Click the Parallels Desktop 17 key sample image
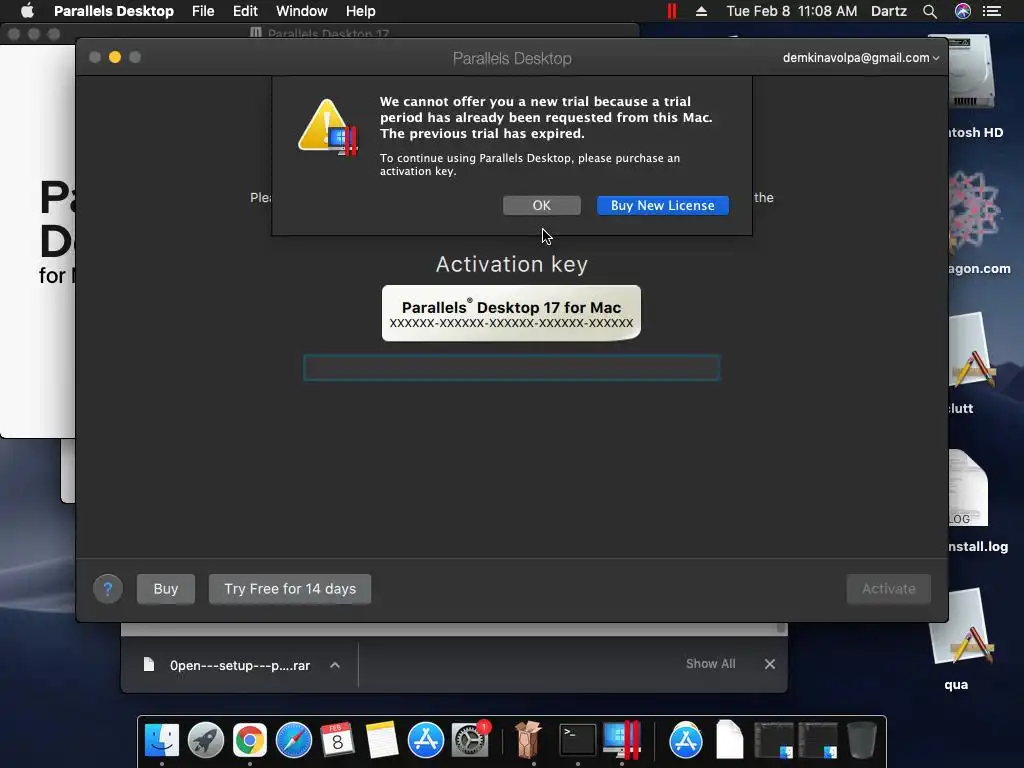Viewport: 1024px width, 768px height. pos(511,313)
